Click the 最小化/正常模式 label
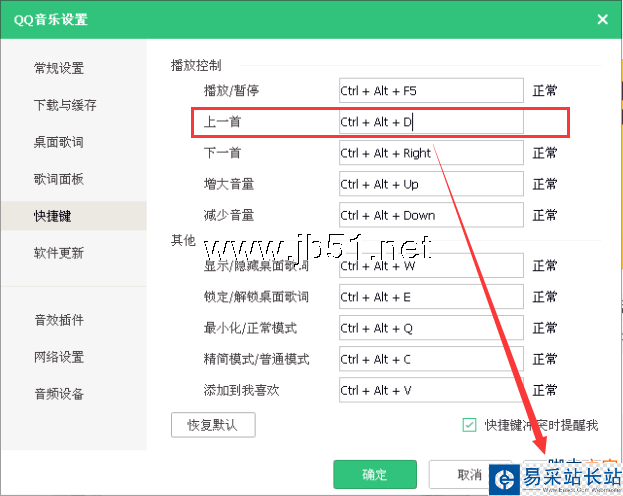The height and width of the screenshot is (496, 623). point(250,328)
